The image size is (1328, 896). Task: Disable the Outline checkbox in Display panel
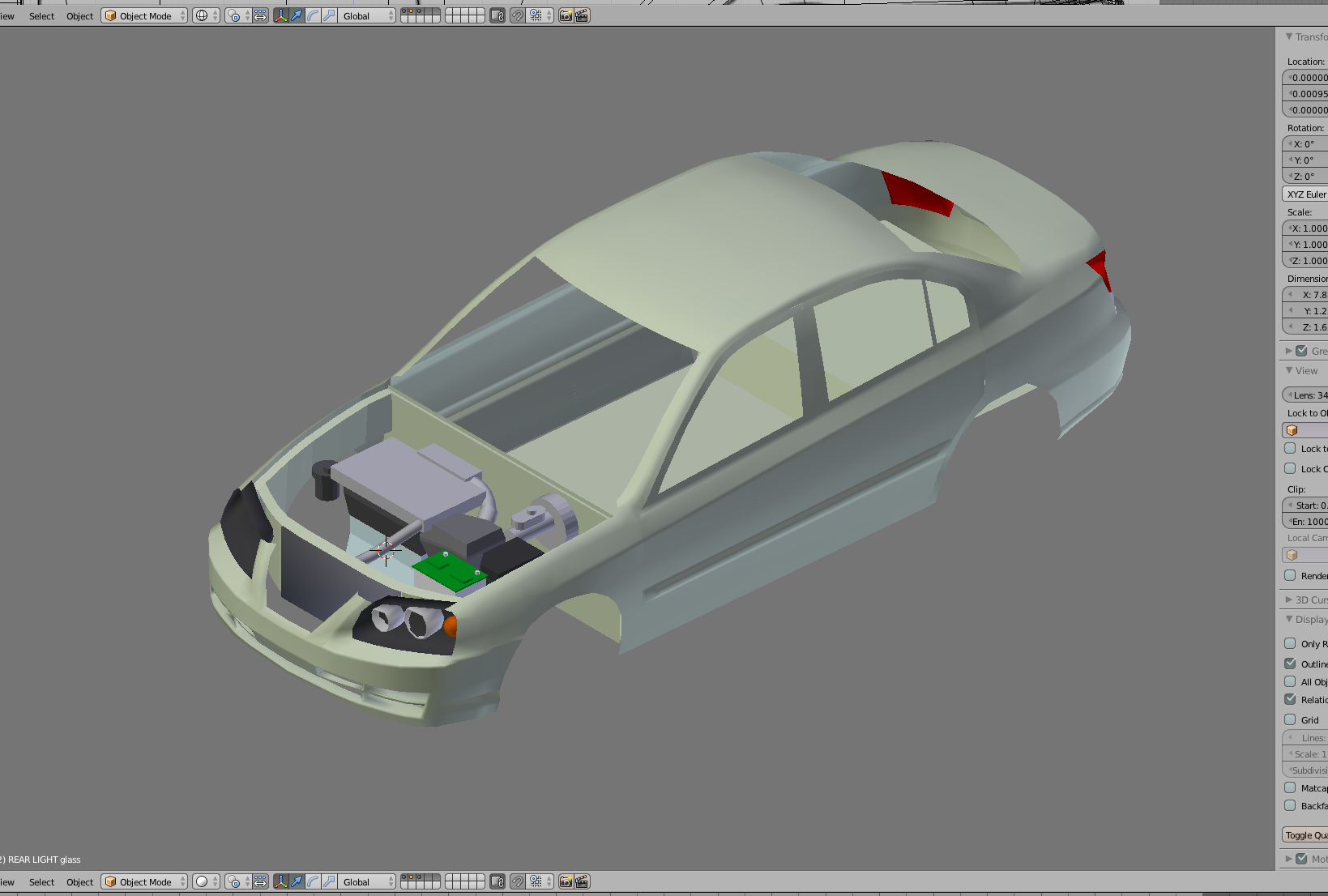1290,663
